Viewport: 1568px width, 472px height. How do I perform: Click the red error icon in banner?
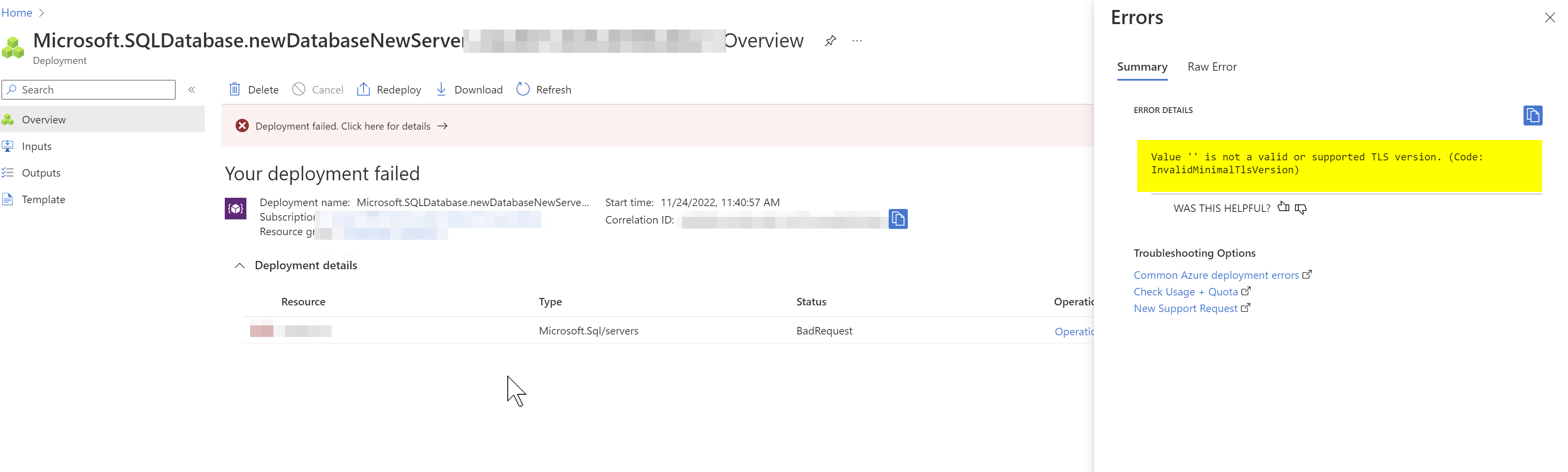pyautogui.click(x=242, y=126)
